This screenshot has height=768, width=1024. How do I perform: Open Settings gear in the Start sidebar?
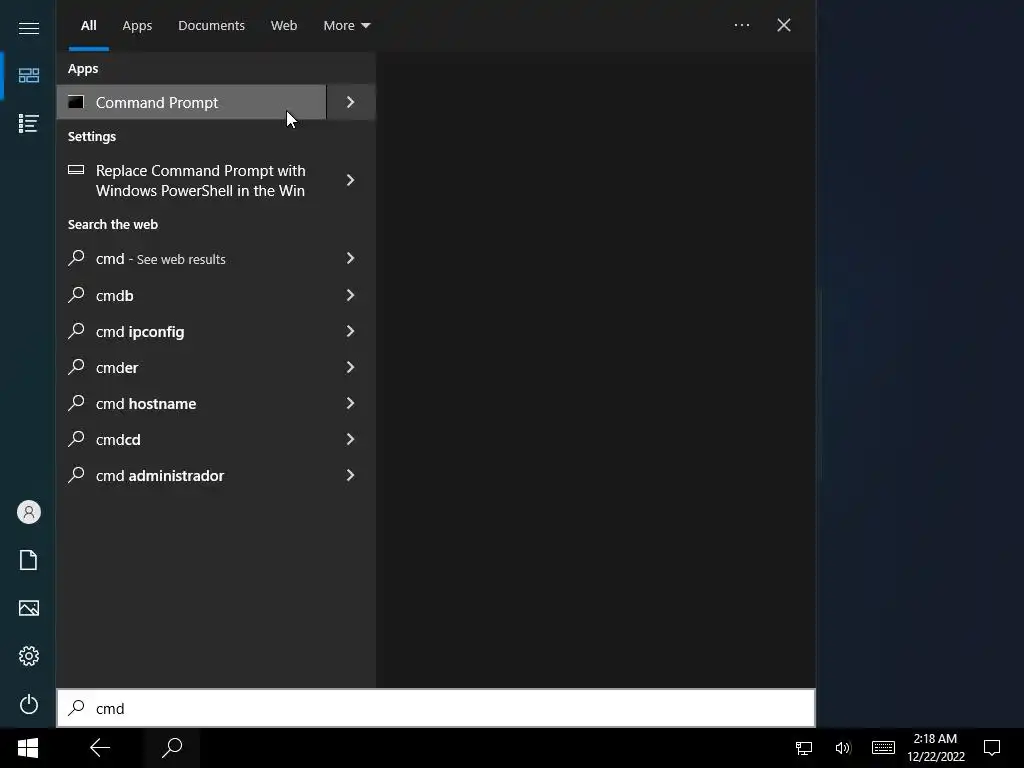pyautogui.click(x=29, y=656)
